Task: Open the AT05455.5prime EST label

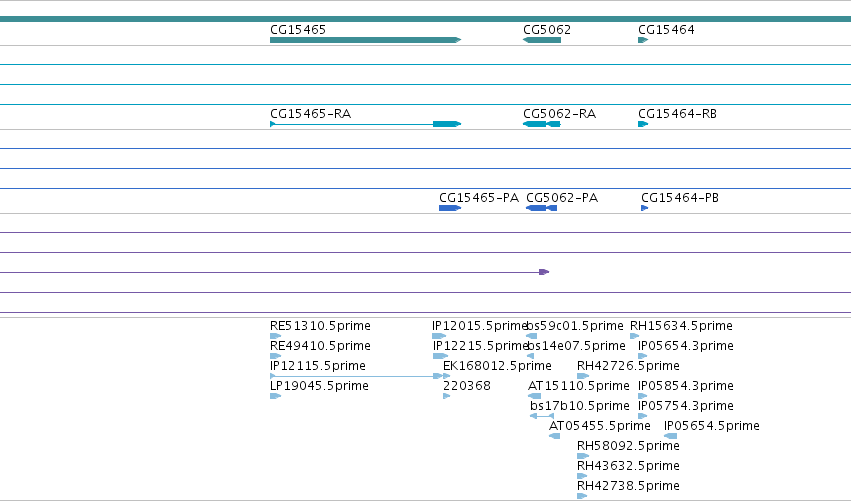Action: click(x=600, y=426)
